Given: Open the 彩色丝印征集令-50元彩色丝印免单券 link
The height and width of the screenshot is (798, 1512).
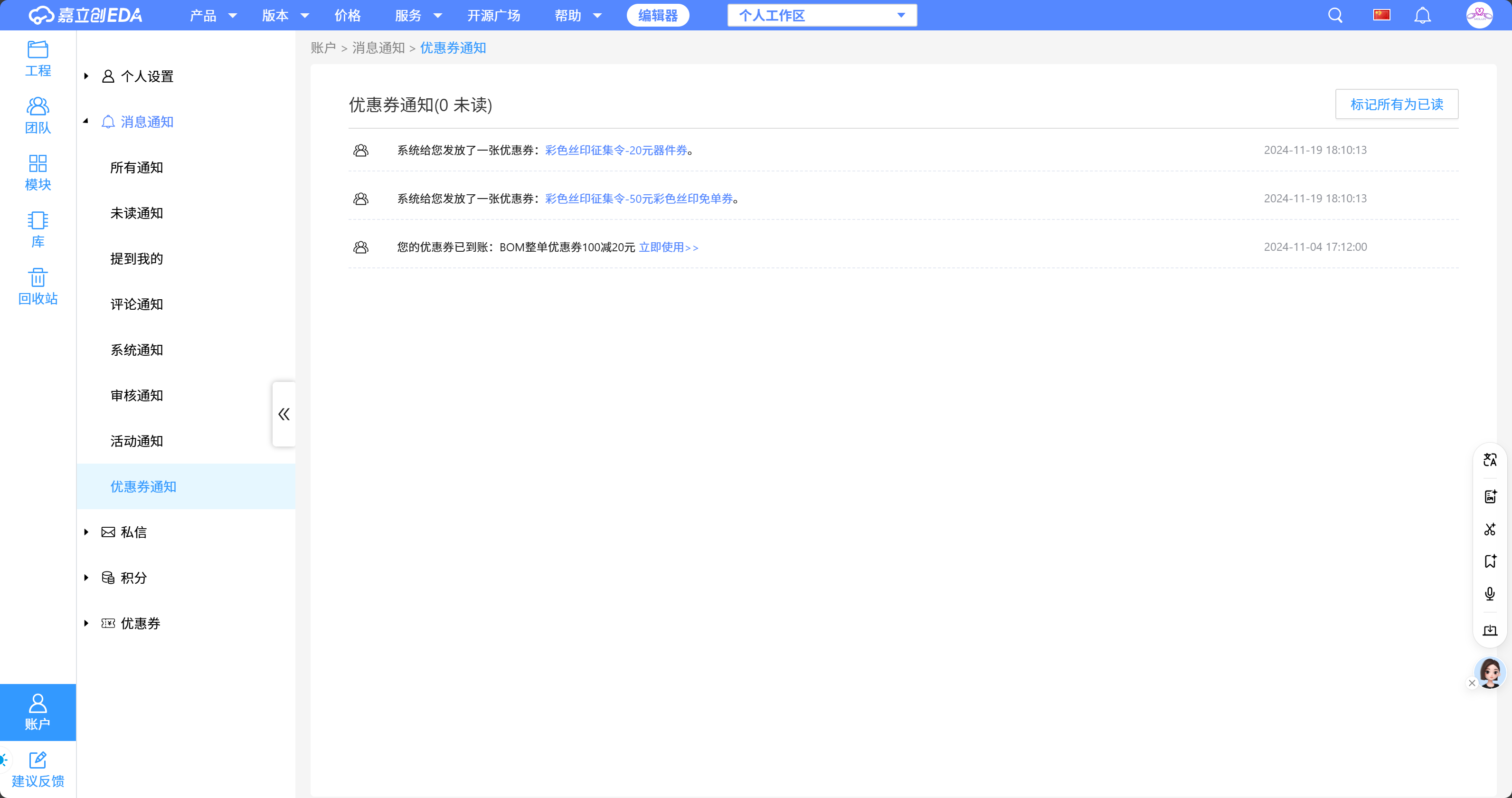Looking at the screenshot, I should click(639, 199).
